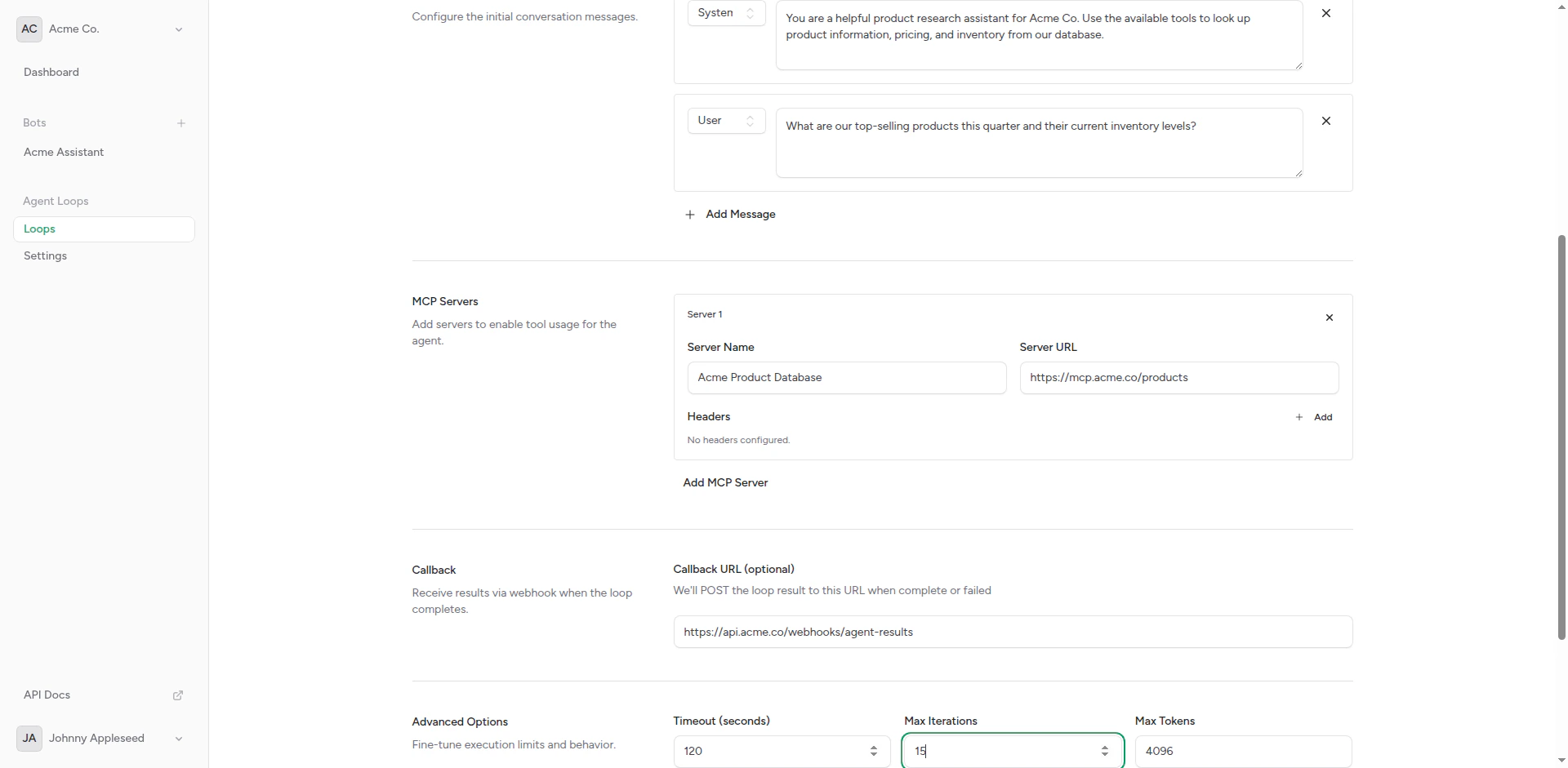Click the Johnny Appleseed JA avatar

(29, 739)
